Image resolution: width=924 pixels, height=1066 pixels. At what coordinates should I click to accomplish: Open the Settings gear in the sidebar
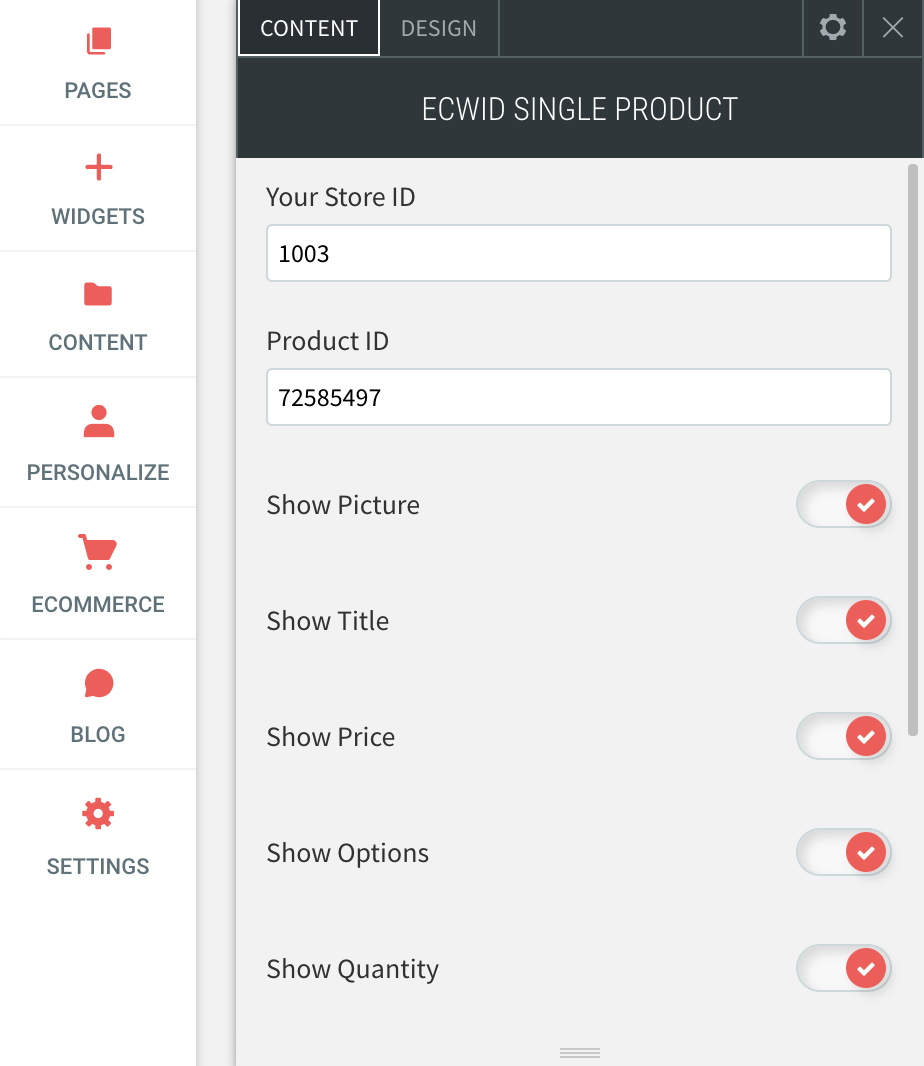coord(98,814)
